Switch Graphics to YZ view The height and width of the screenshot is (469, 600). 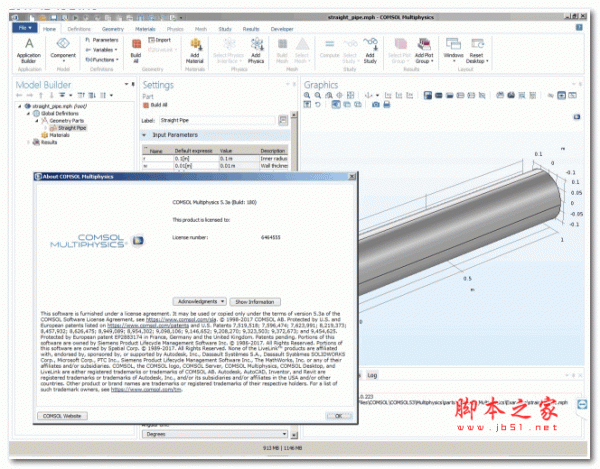click(399, 95)
